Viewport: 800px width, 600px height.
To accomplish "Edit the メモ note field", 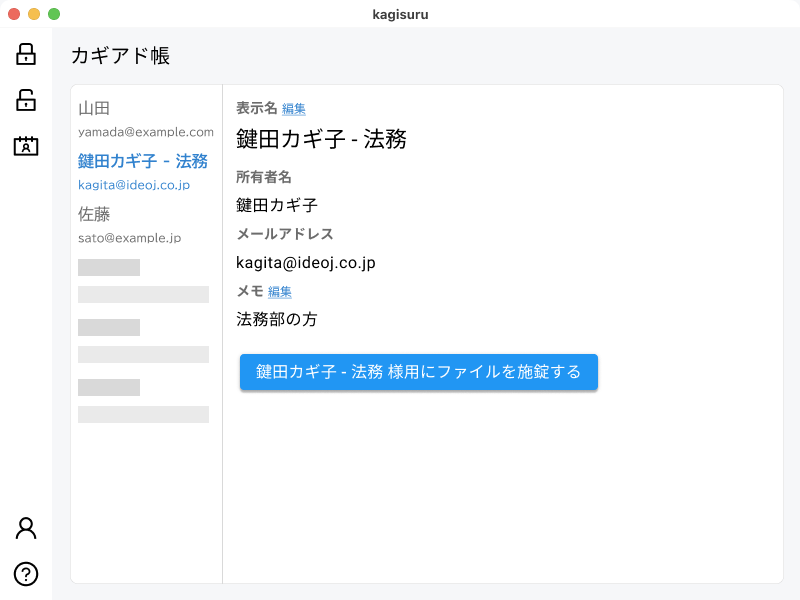I will pos(280,292).
